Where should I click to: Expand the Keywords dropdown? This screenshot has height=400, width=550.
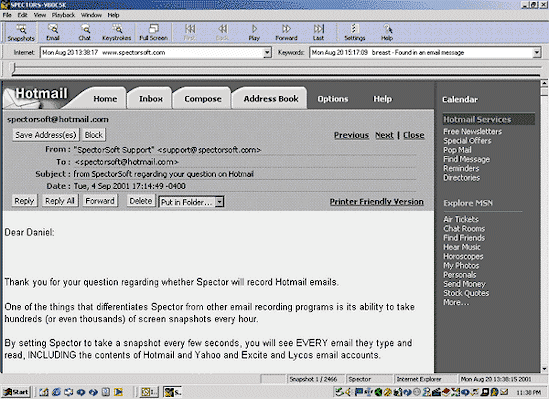537,53
